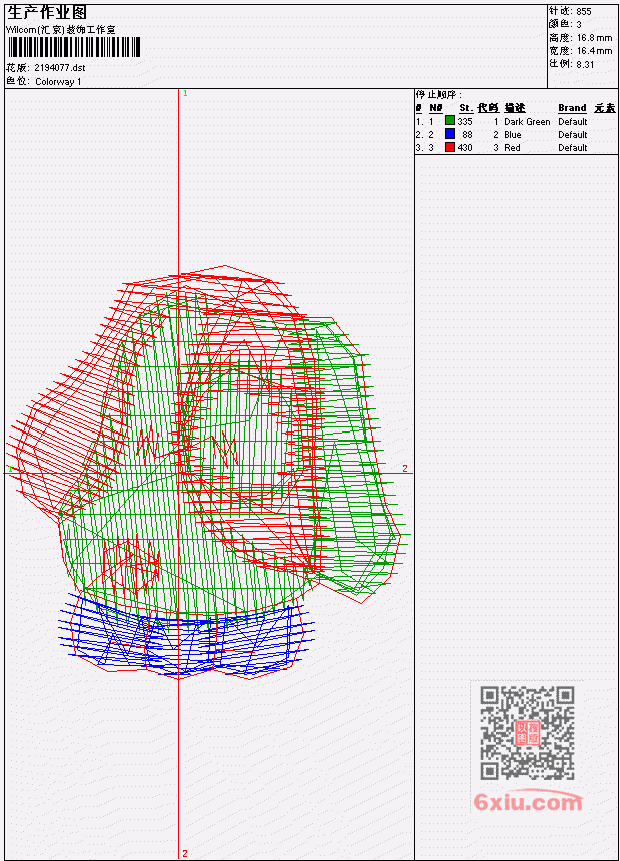The height and width of the screenshot is (861, 620).
Task: Click the height value 16.8 mm
Action: [594, 38]
